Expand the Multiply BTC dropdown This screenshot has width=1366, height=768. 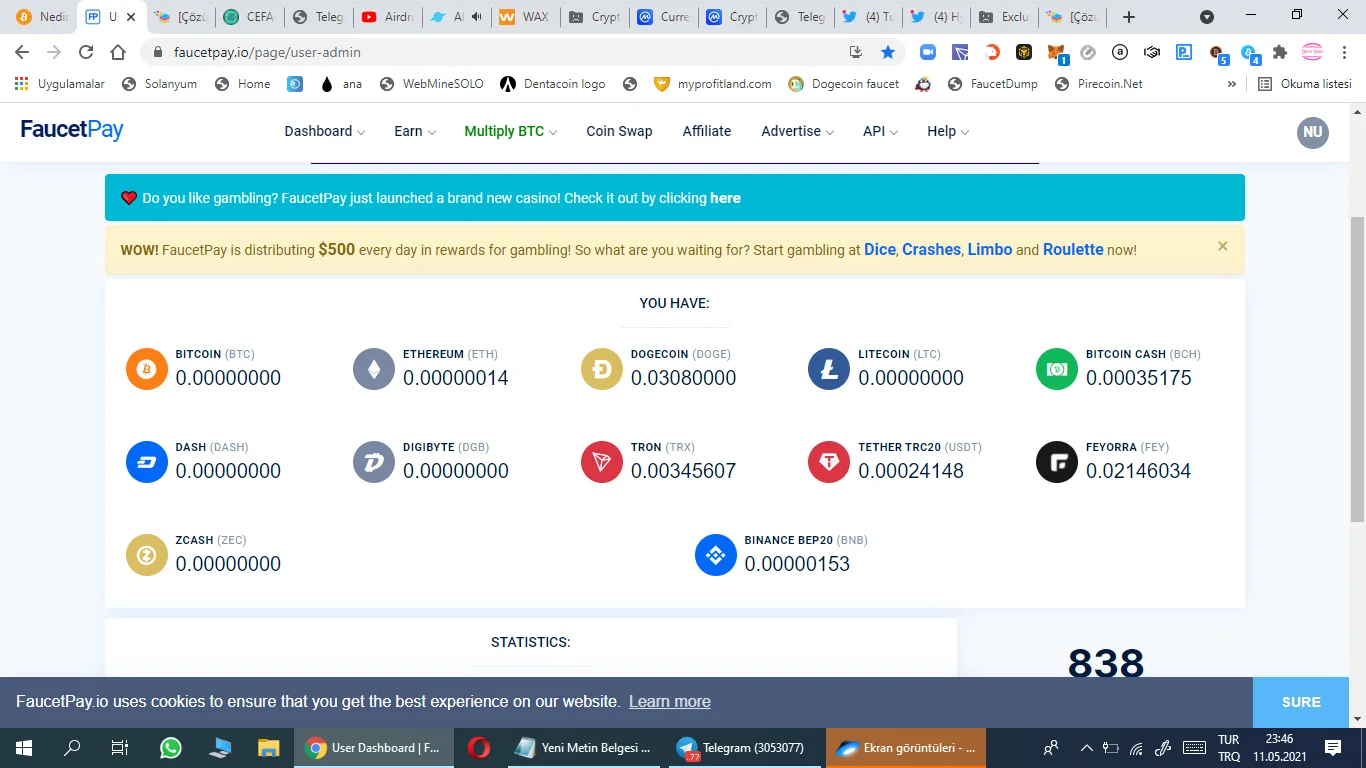point(511,131)
